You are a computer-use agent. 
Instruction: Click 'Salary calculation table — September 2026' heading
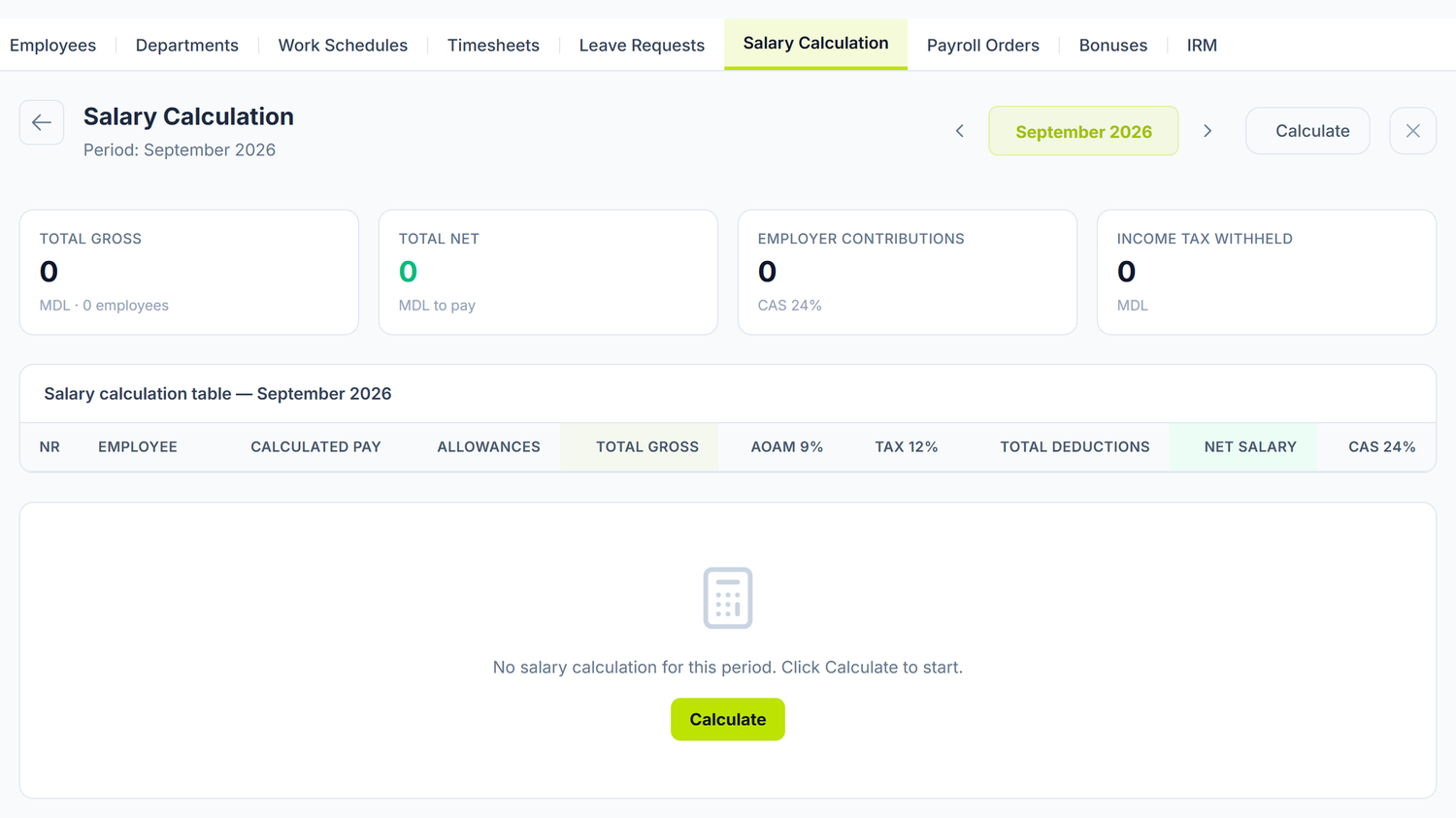pos(217,394)
